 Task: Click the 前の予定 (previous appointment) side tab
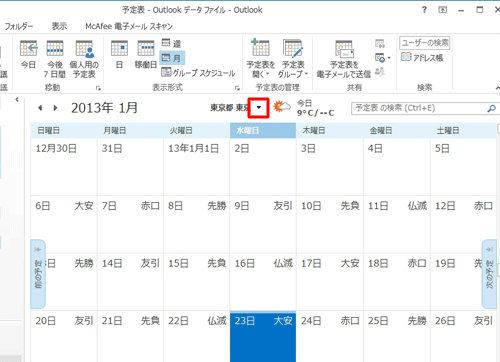point(38,274)
